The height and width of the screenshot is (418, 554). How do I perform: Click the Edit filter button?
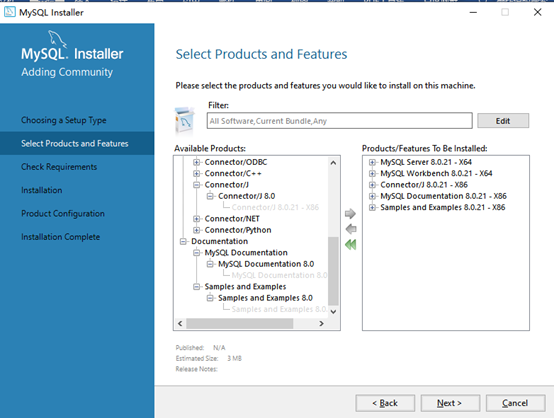click(x=503, y=121)
